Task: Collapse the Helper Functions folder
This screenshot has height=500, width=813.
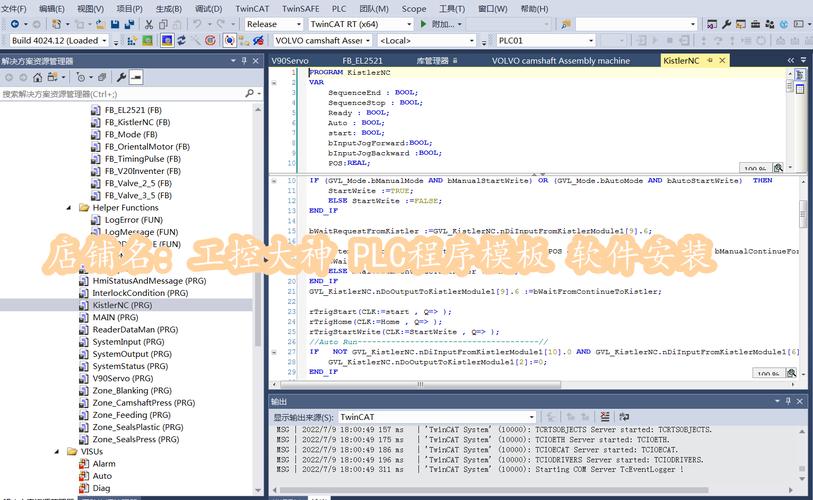Action: [71, 208]
